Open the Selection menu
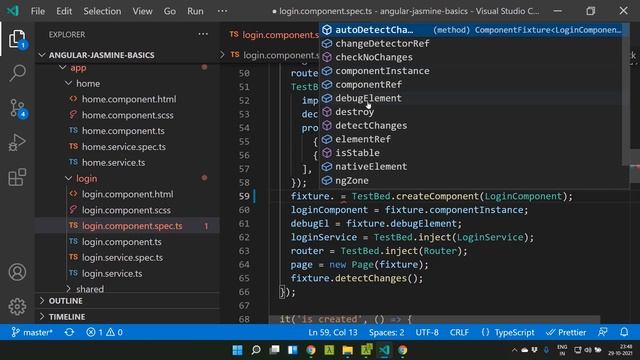The width and height of the screenshot is (640, 360). (x=102, y=11)
